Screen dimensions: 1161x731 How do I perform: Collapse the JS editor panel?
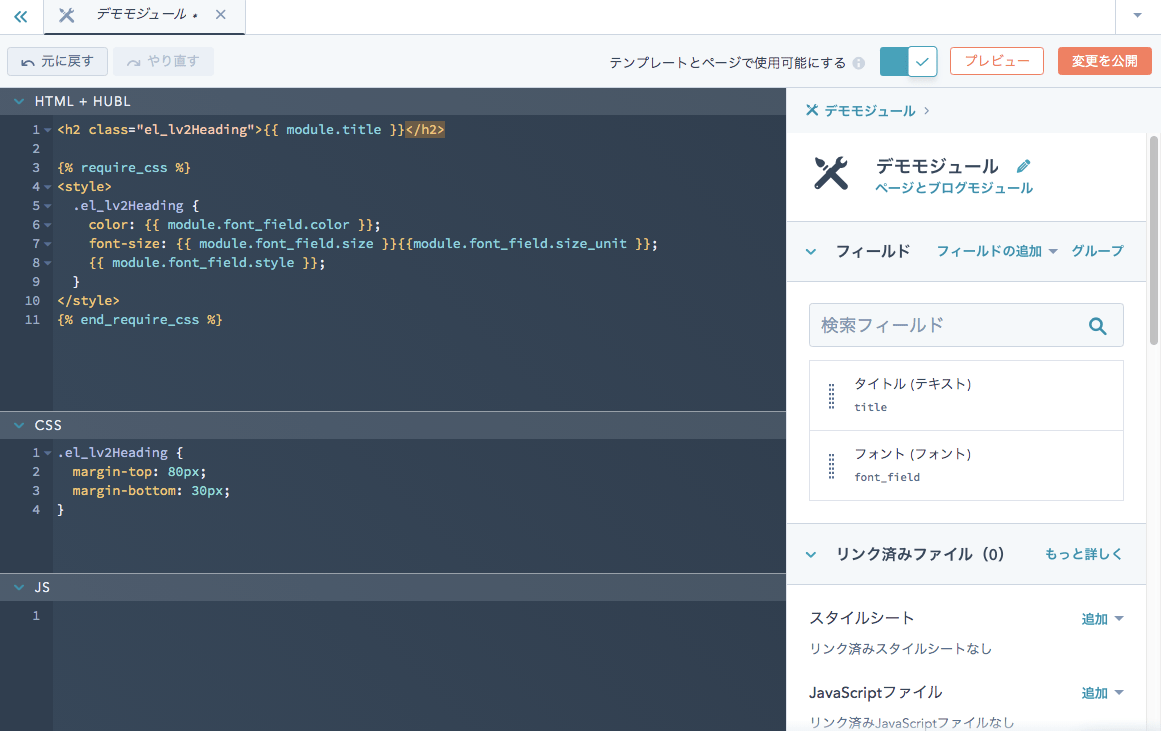point(18,588)
